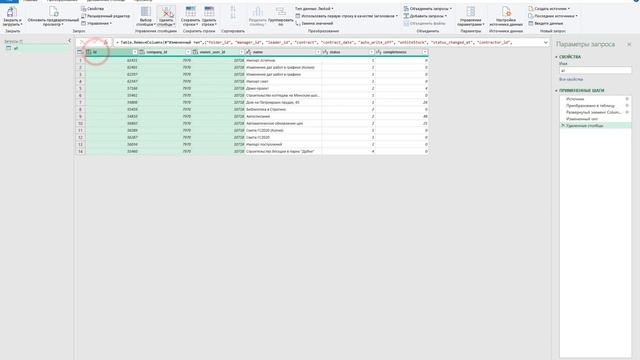Screen dimensions: 640x360
Task: Select the Converted to Table (Преобразовано в таблицу) step
Action: (590, 105)
